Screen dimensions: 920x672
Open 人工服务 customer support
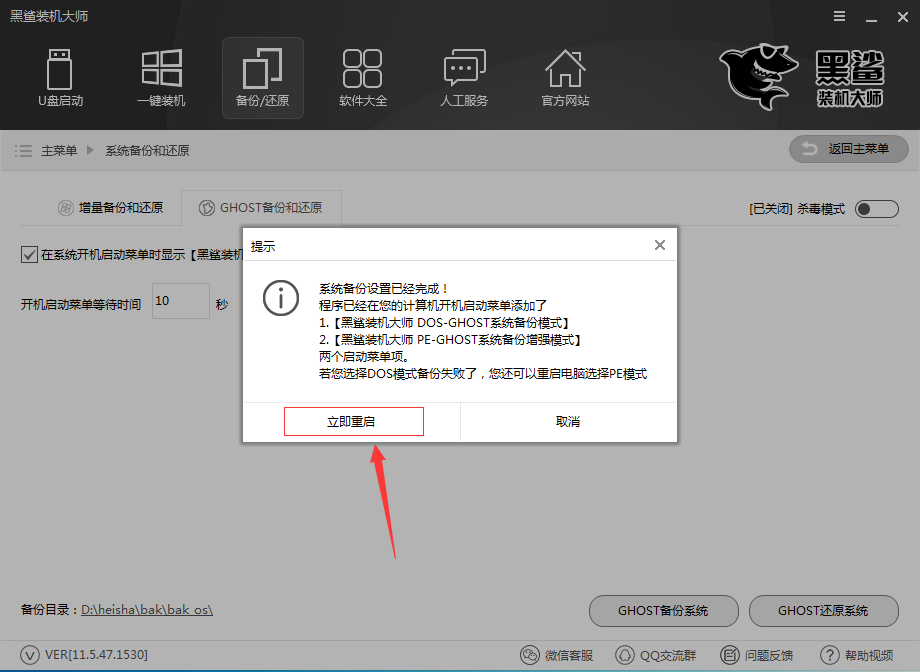click(x=464, y=78)
